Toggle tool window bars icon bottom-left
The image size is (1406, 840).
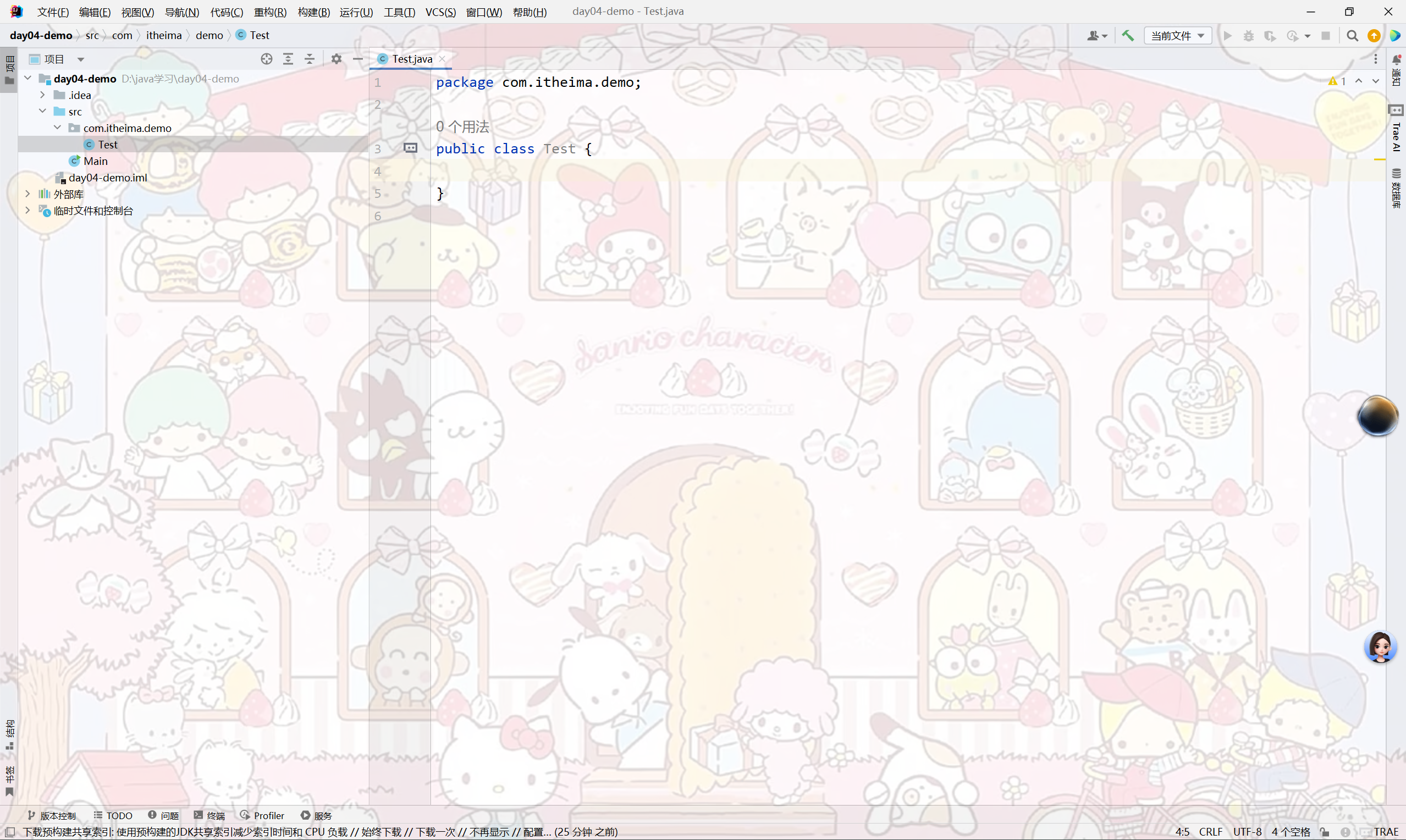9,832
